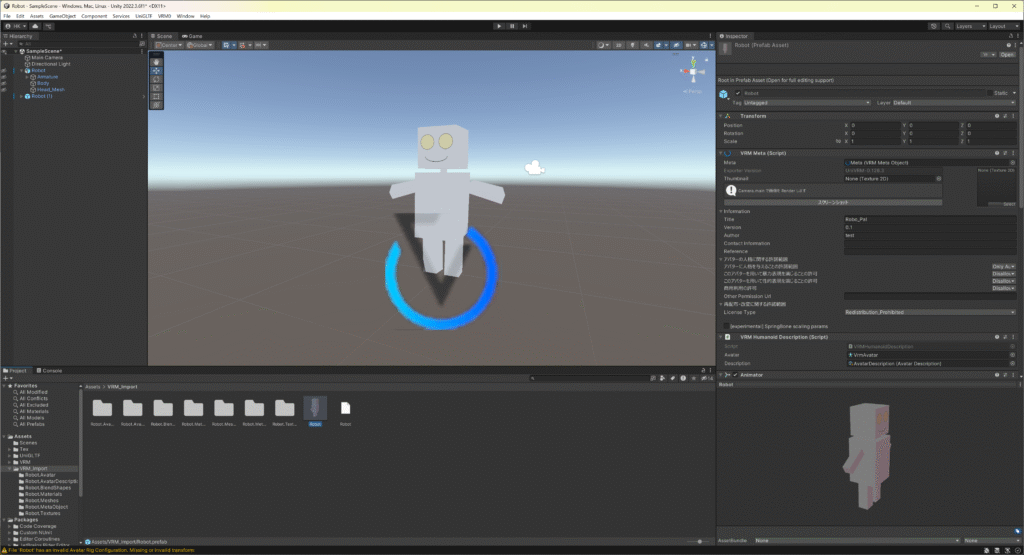Switch to the Game tab

(x=192, y=36)
